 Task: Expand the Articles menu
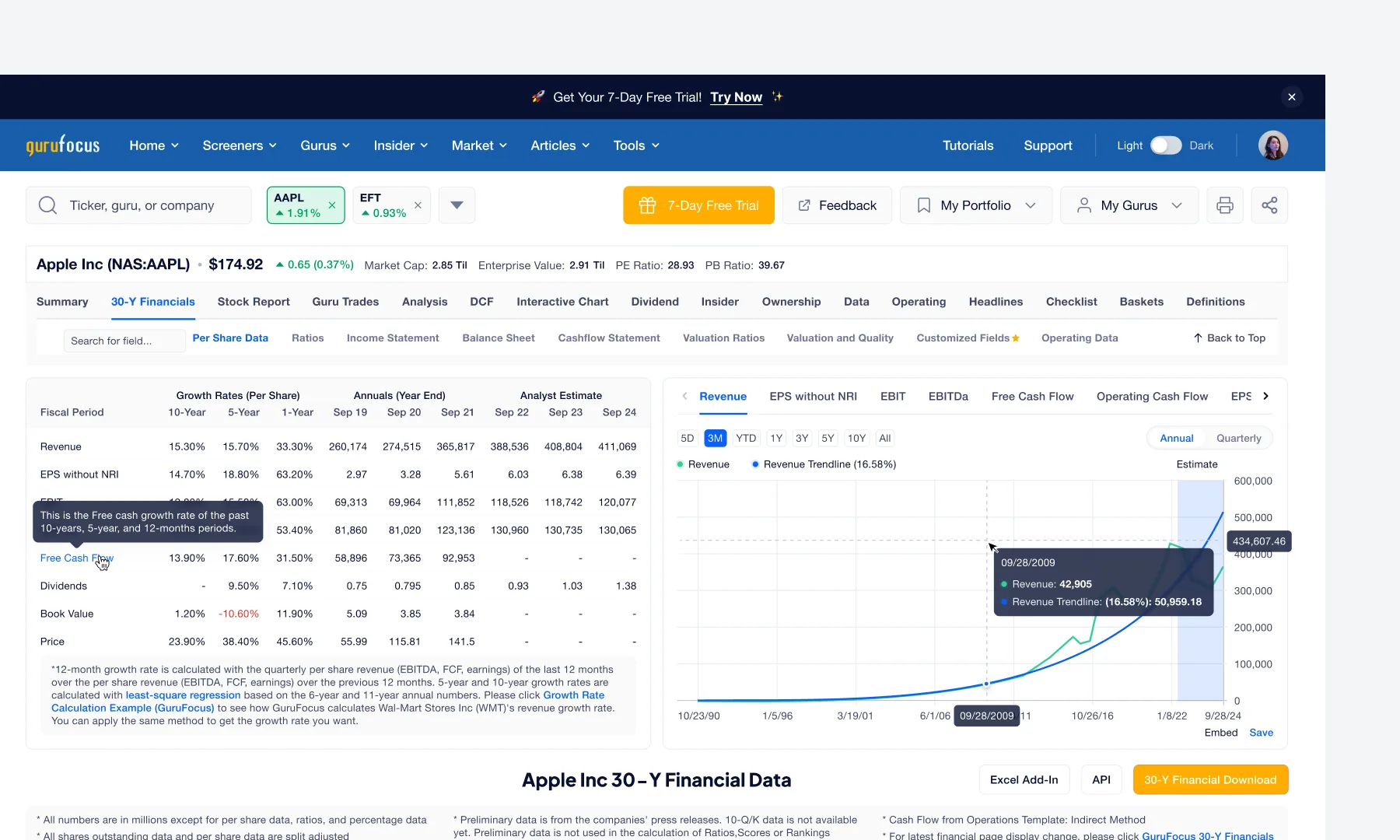[x=560, y=145]
